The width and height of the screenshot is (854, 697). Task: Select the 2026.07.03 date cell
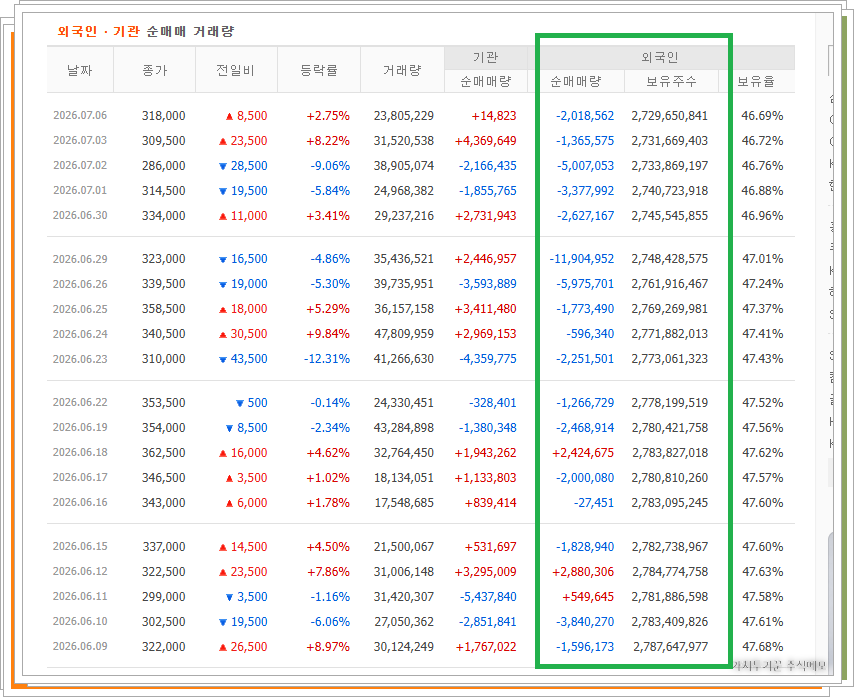click(x=80, y=140)
